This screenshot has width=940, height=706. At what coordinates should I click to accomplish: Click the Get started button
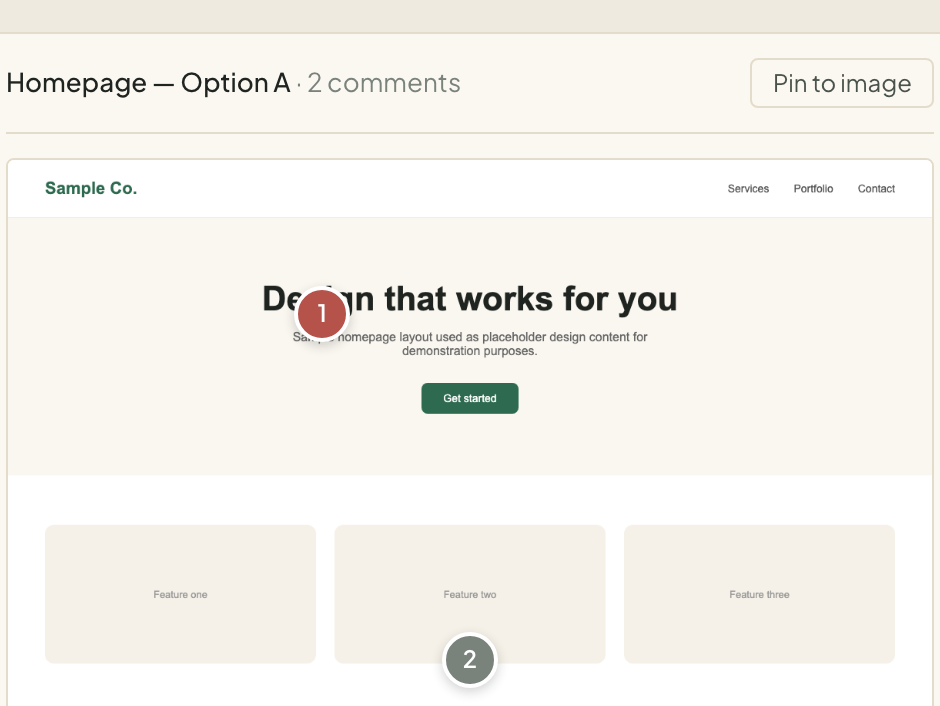470,399
